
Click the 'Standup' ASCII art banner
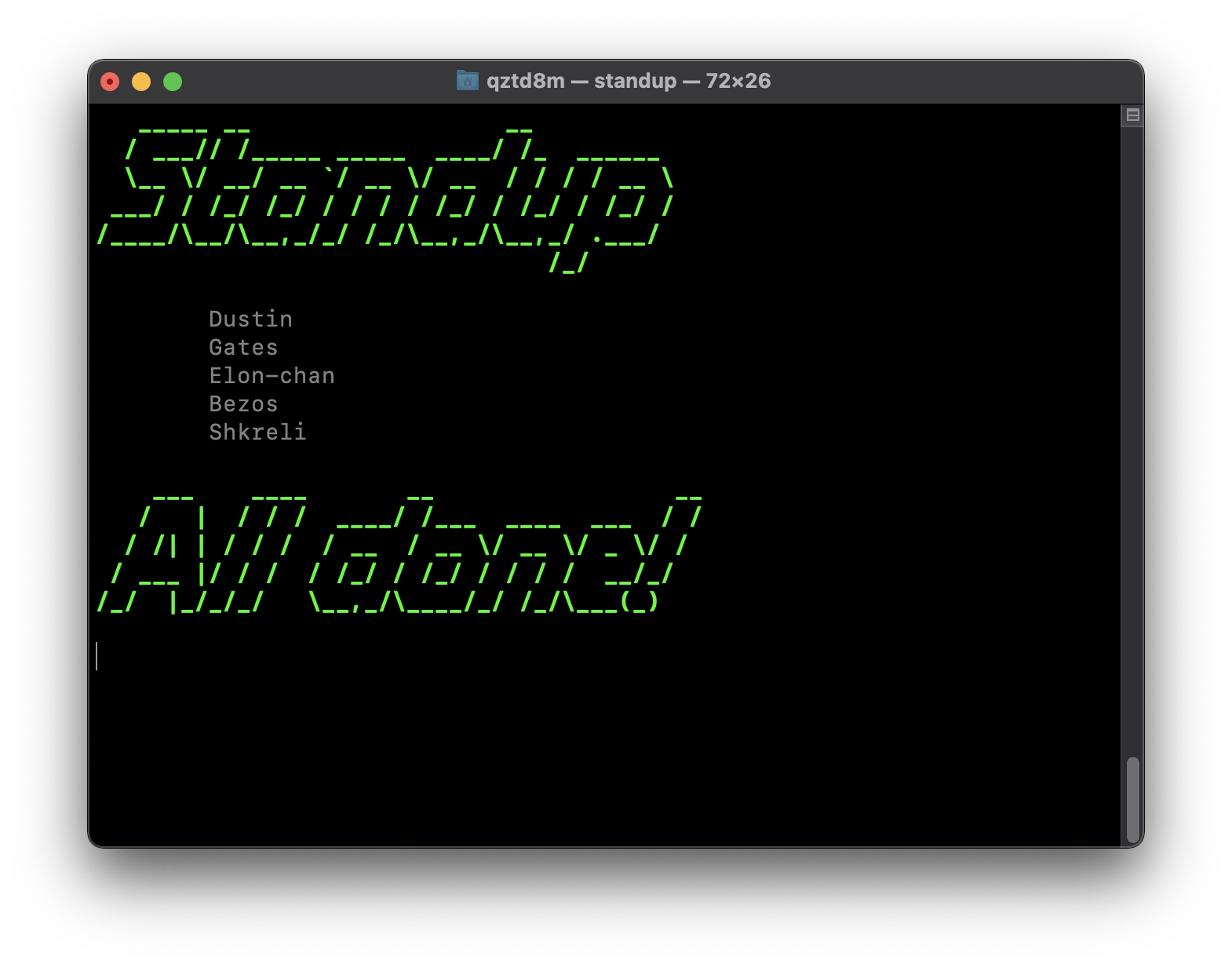[385, 200]
